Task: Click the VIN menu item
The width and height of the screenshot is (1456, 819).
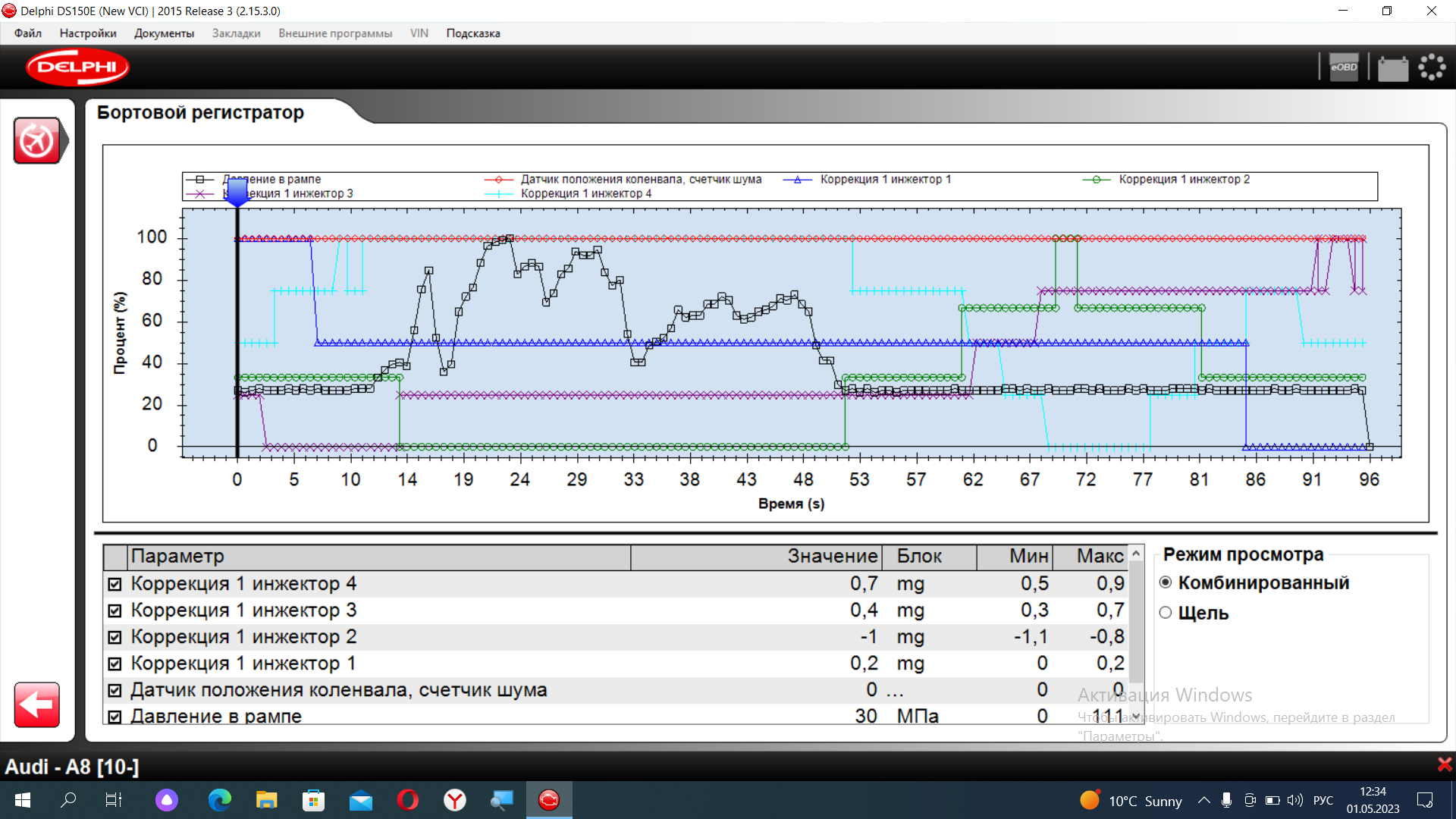Action: [x=419, y=33]
